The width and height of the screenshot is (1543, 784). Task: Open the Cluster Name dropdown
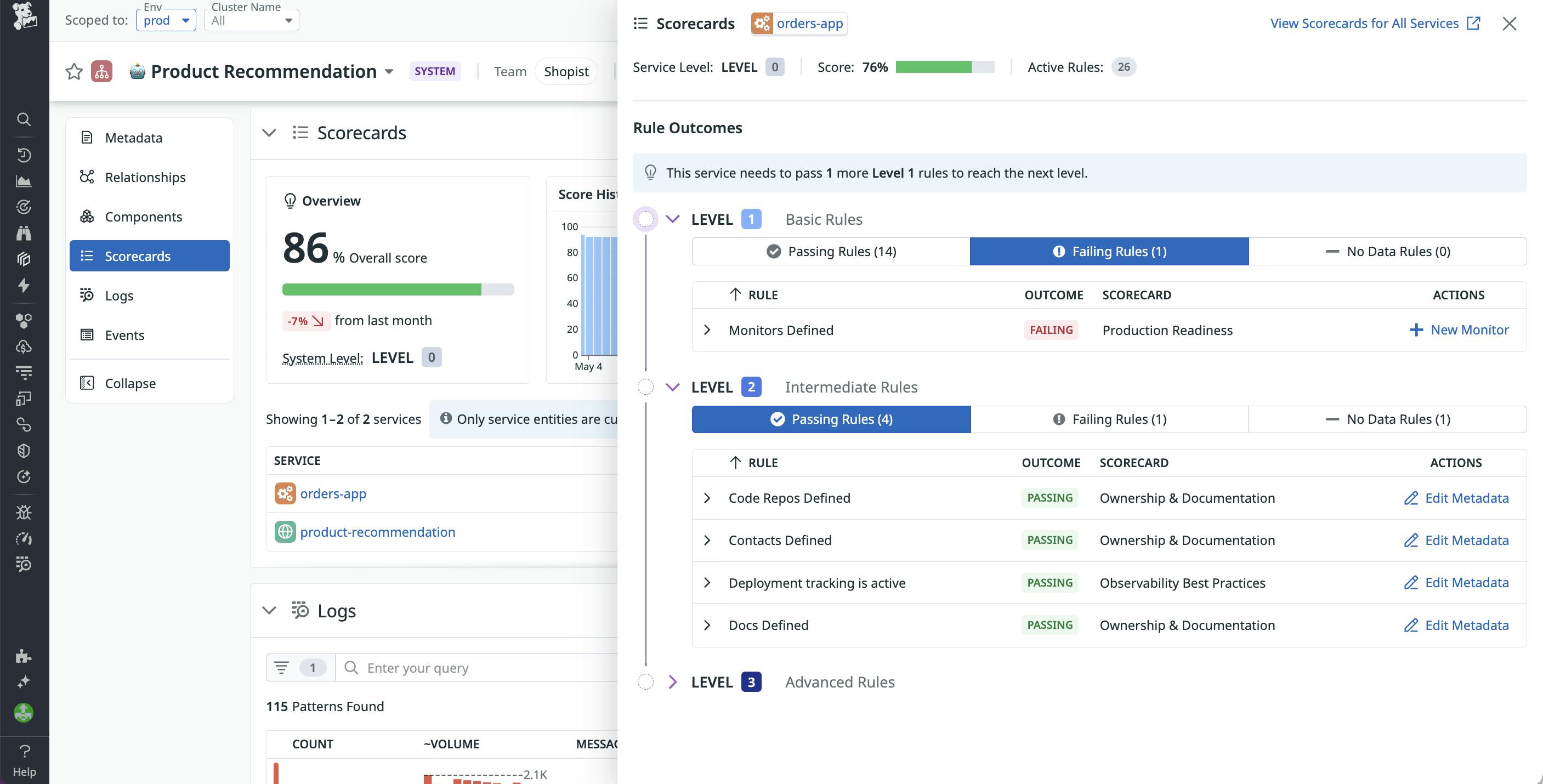pyautogui.click(x=251, y=20)
